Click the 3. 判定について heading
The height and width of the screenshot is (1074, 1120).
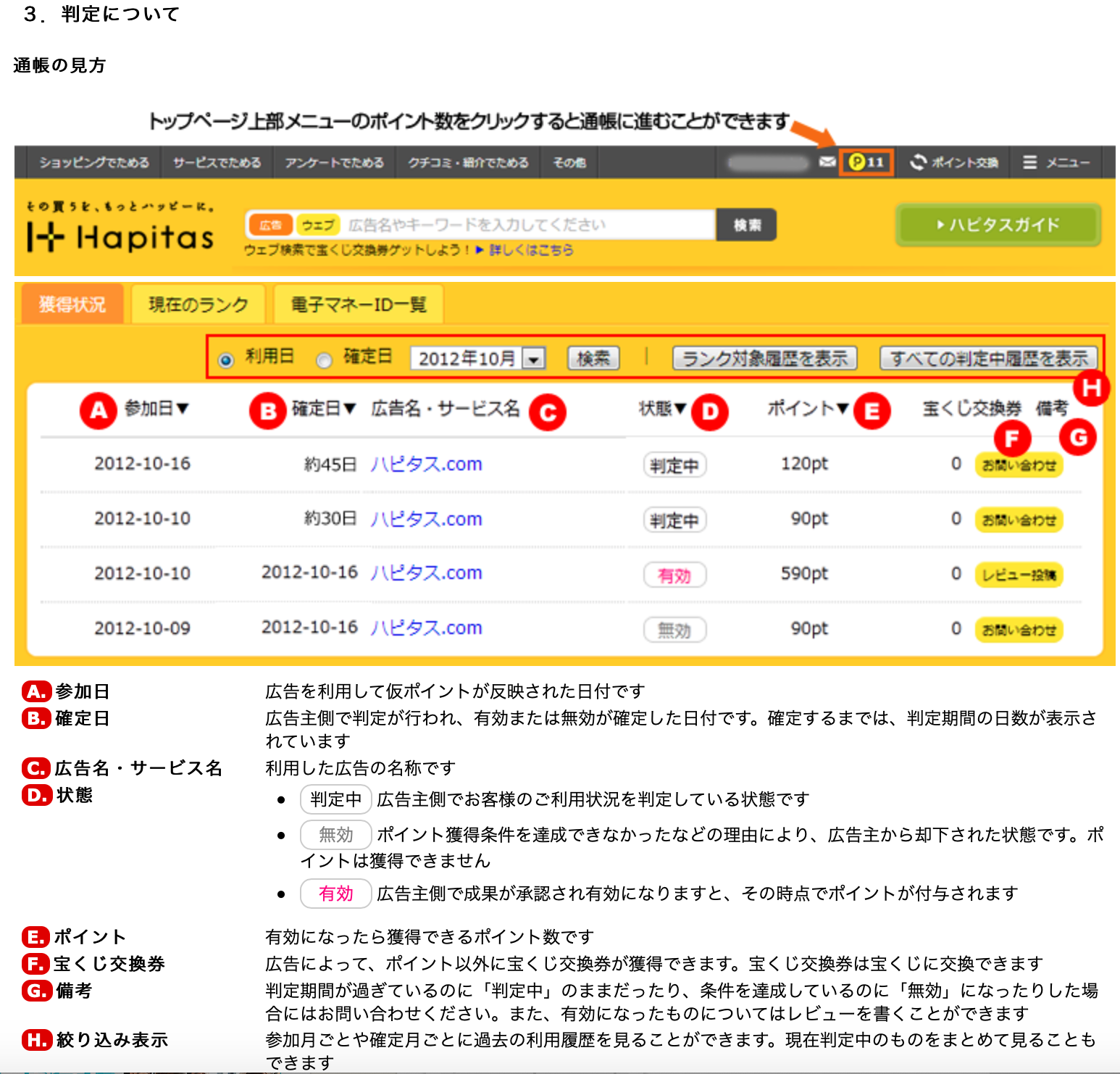(101, 14)
